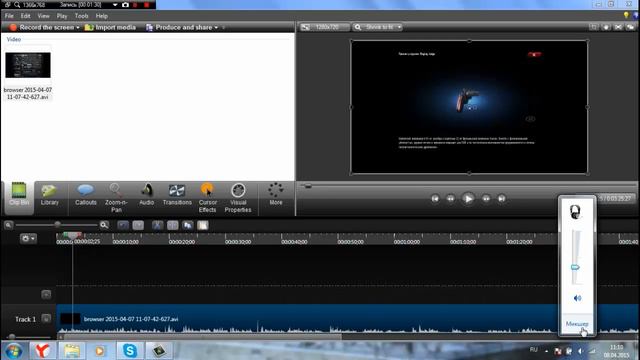Click the RU language indicator in tray
Screen dimensions: 640x360
coord(533,350)
